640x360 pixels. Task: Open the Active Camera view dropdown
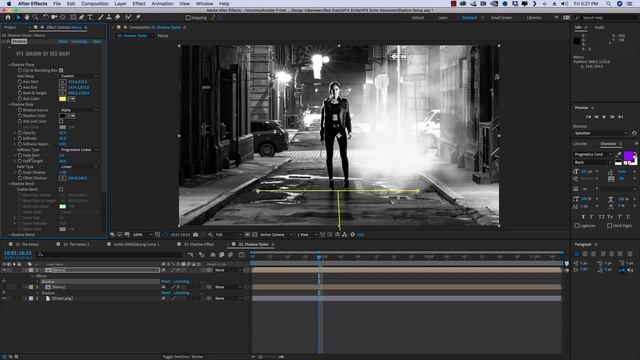(x=275, y=235)
